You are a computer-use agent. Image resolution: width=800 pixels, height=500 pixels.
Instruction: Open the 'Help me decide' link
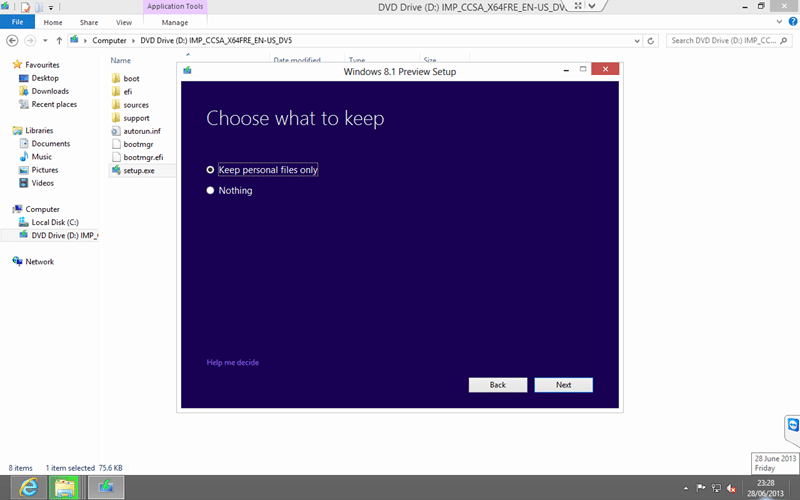point(233,362)
